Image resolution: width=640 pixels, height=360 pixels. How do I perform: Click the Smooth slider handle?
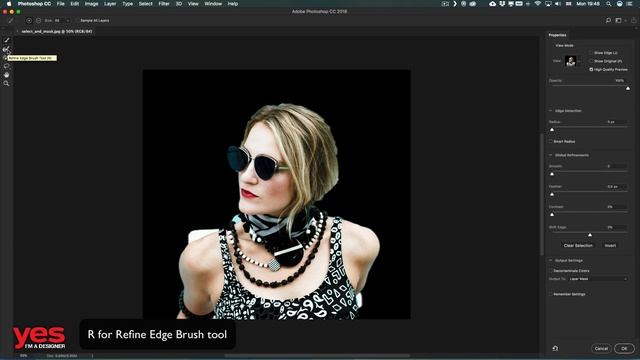[552, 174]
